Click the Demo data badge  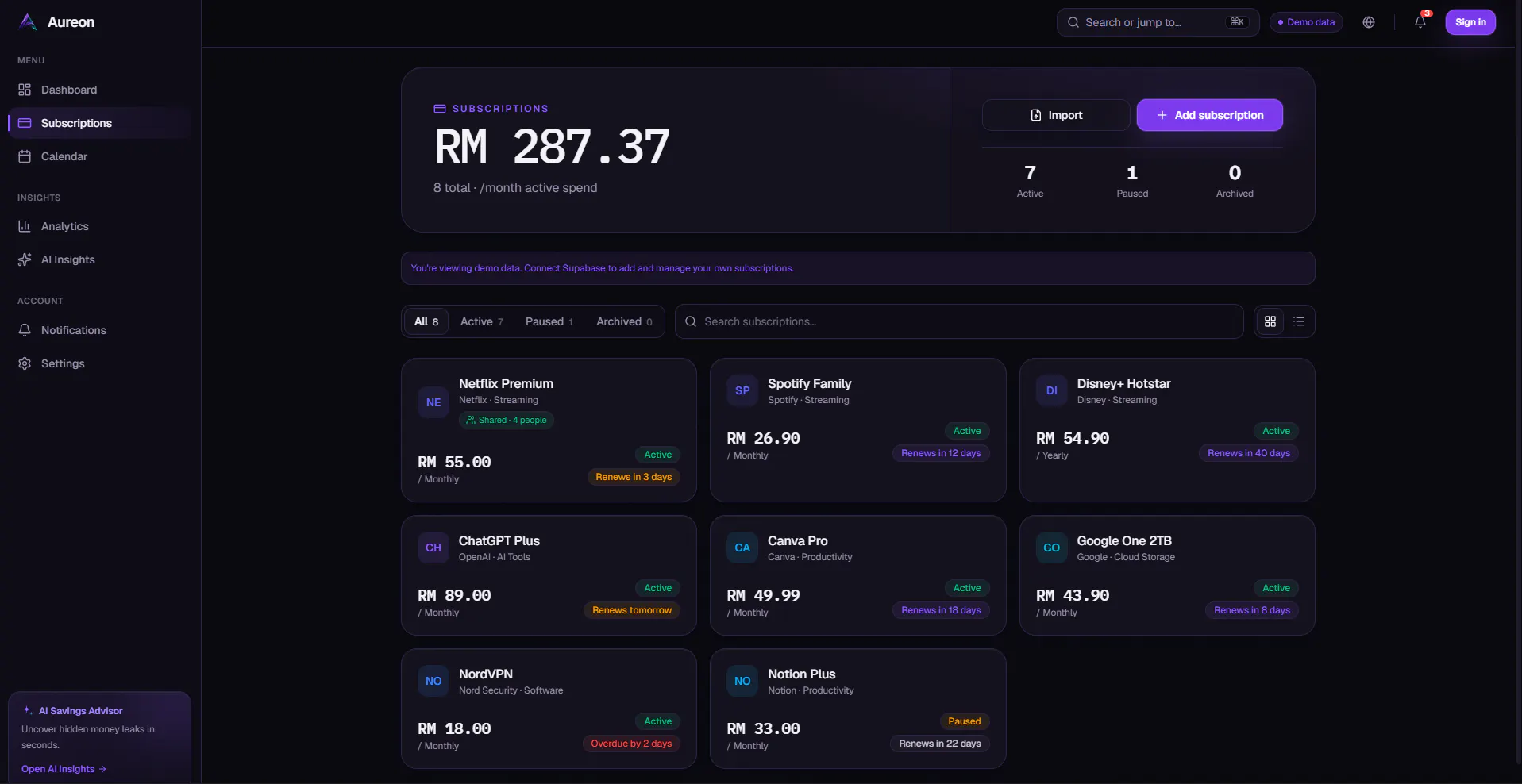point(1306,22)
